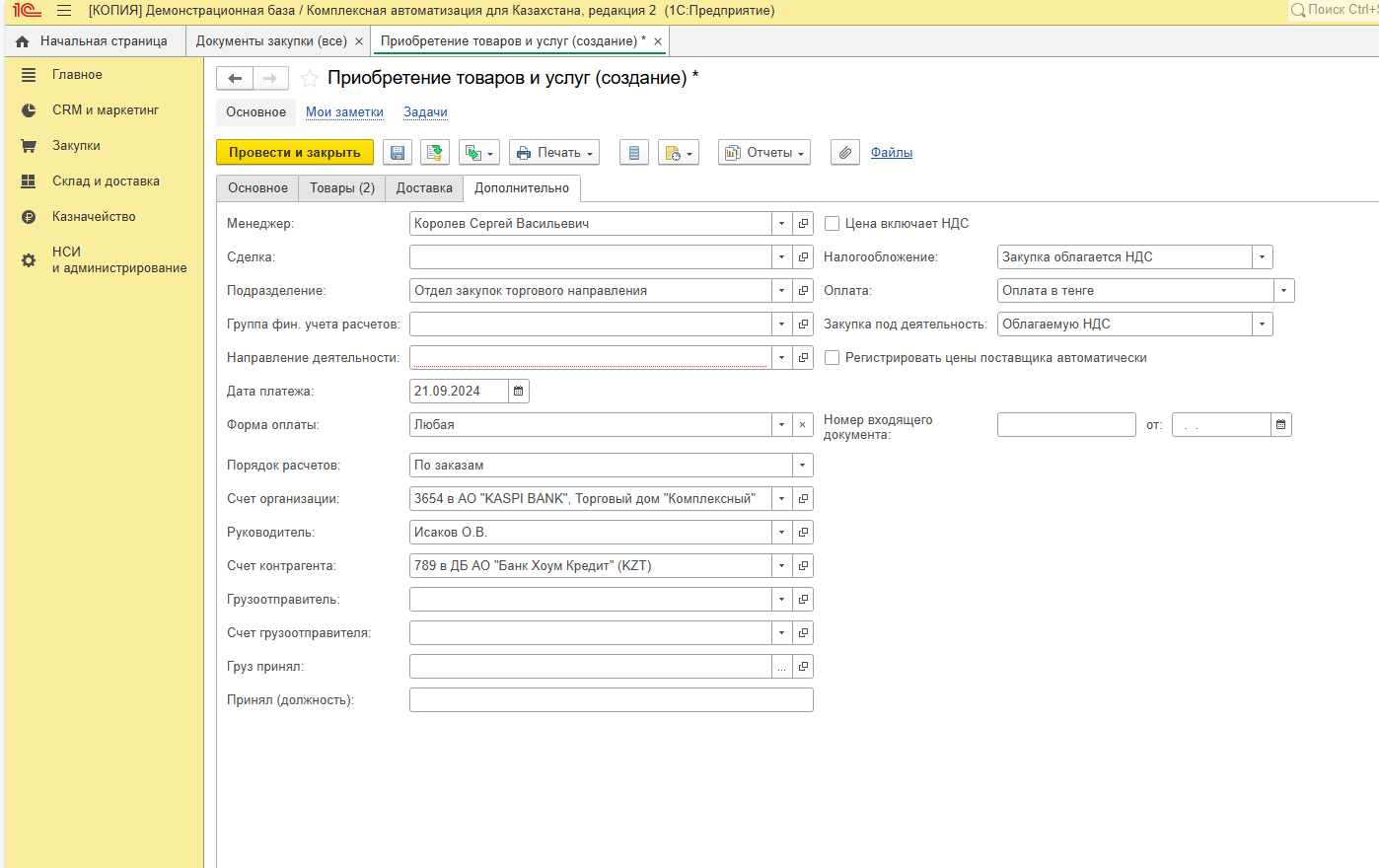Click the paperclip attach files icon
1379x868 pixels.
(x=844, y=153)
